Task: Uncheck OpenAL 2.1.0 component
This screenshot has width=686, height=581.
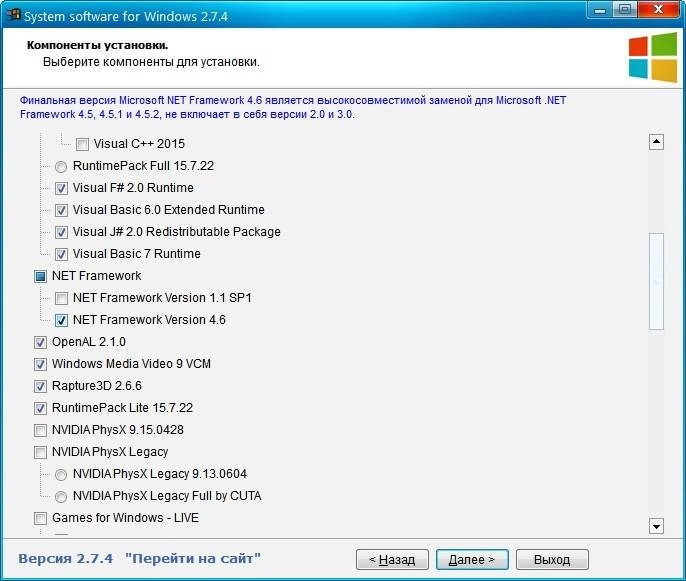Action: [x=40, y=342]
